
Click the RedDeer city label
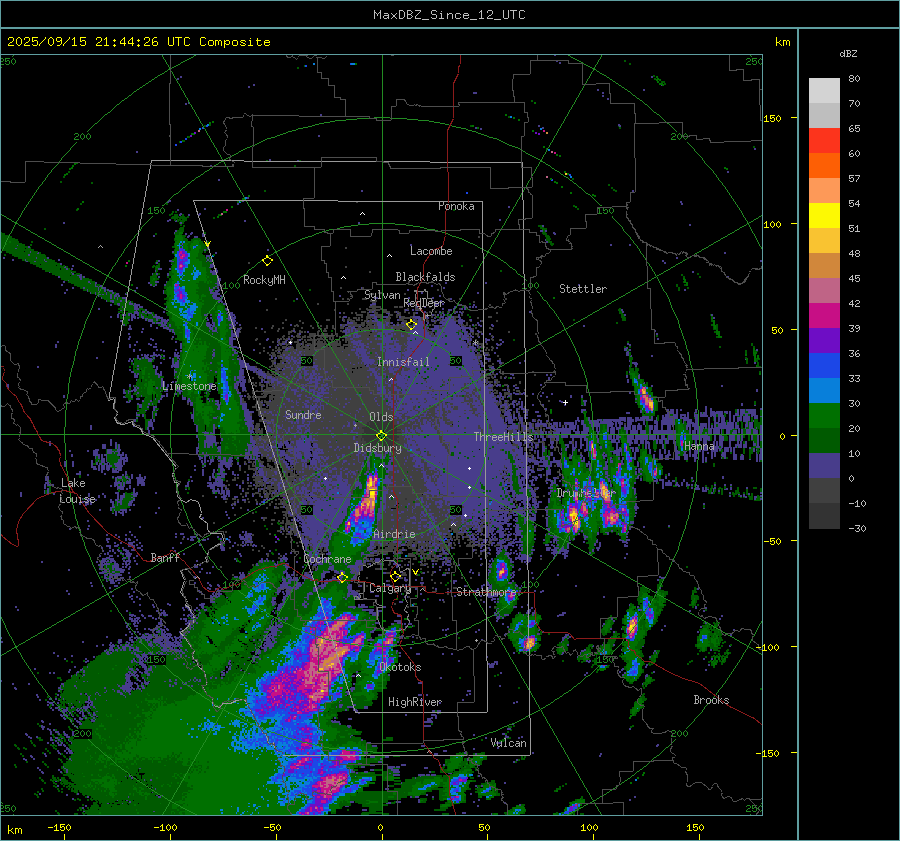(x=424, y=303)
